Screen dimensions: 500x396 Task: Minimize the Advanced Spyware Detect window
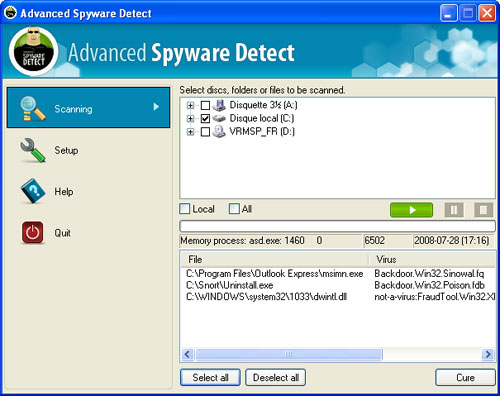448,13
